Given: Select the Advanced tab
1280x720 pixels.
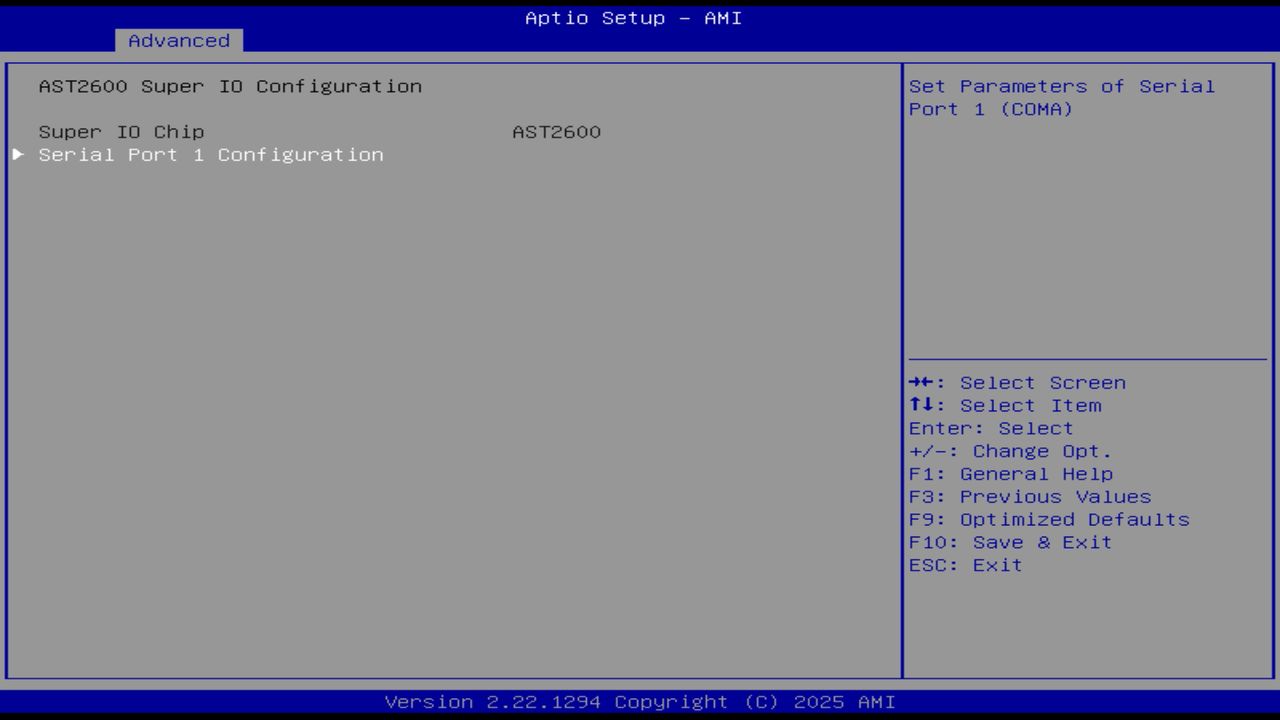Looking at the screenshot, I should click(x=178, y=40).
